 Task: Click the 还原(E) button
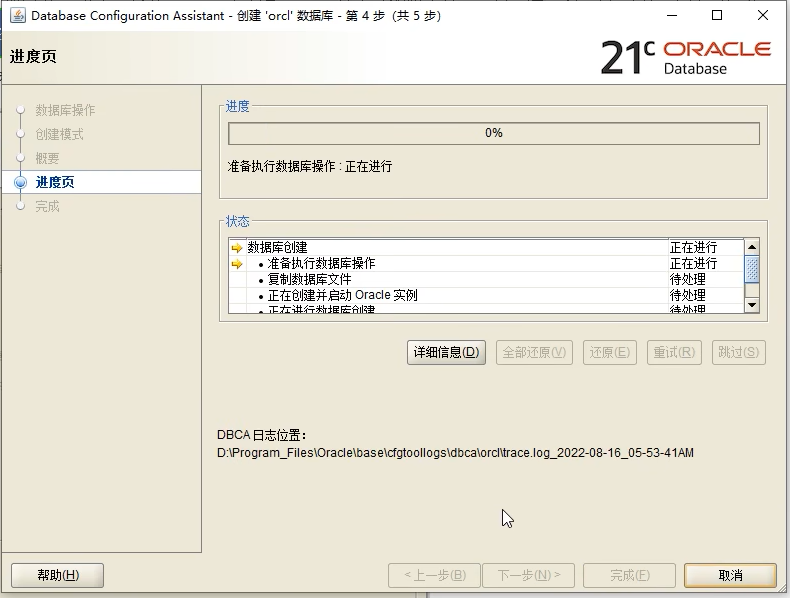pyautogui.click(x=610, y=352)
